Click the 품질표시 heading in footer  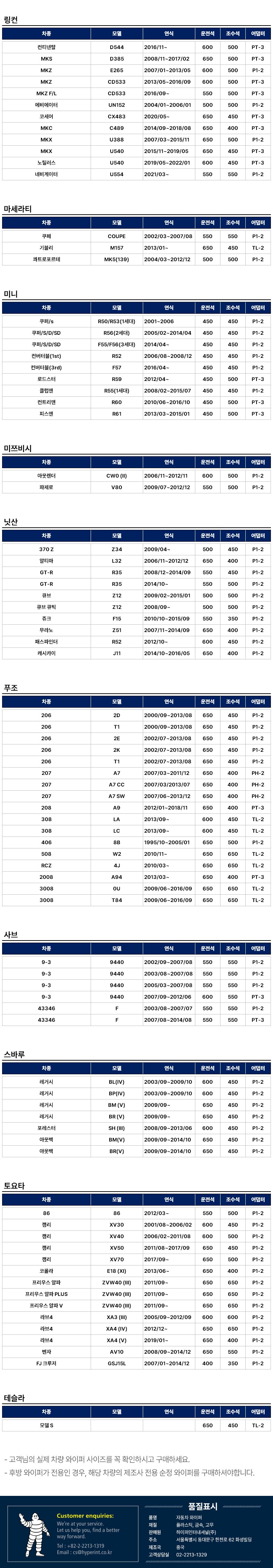pos(202,1506)
